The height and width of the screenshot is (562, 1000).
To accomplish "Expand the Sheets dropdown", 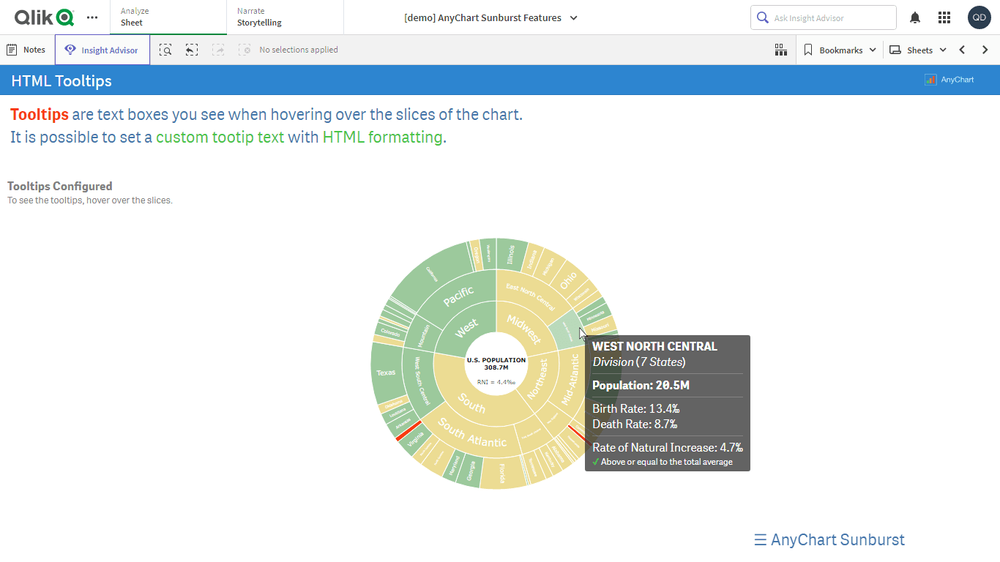I will [x=918, y=50].
